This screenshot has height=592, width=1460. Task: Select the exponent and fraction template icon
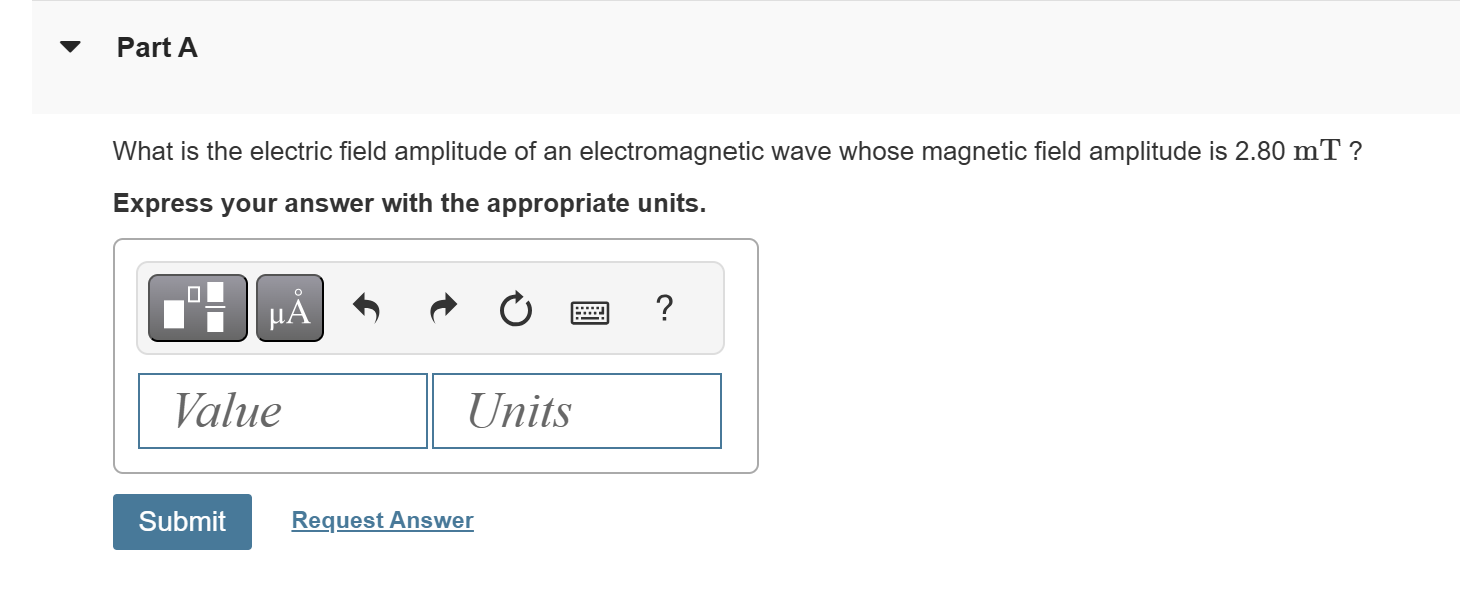tap(197, 308)
